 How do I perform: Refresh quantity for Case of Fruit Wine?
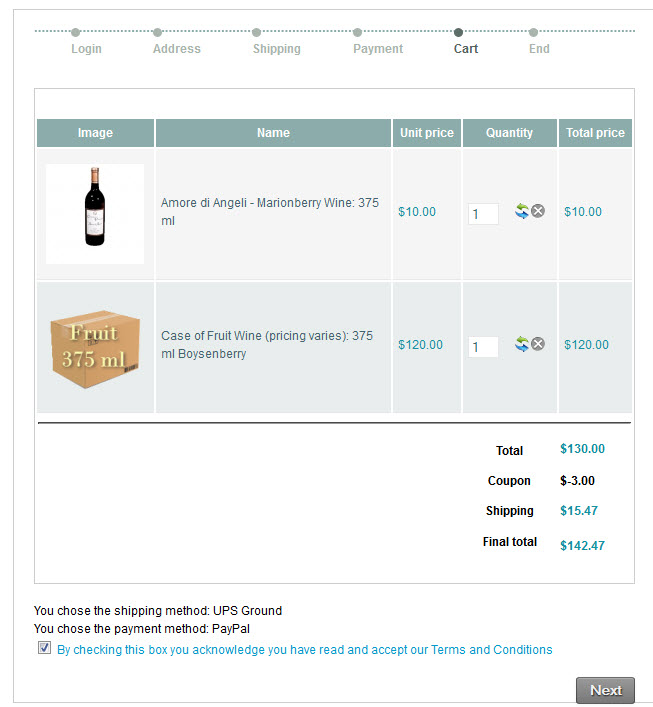pyautogui.click(x=521, y=344)
